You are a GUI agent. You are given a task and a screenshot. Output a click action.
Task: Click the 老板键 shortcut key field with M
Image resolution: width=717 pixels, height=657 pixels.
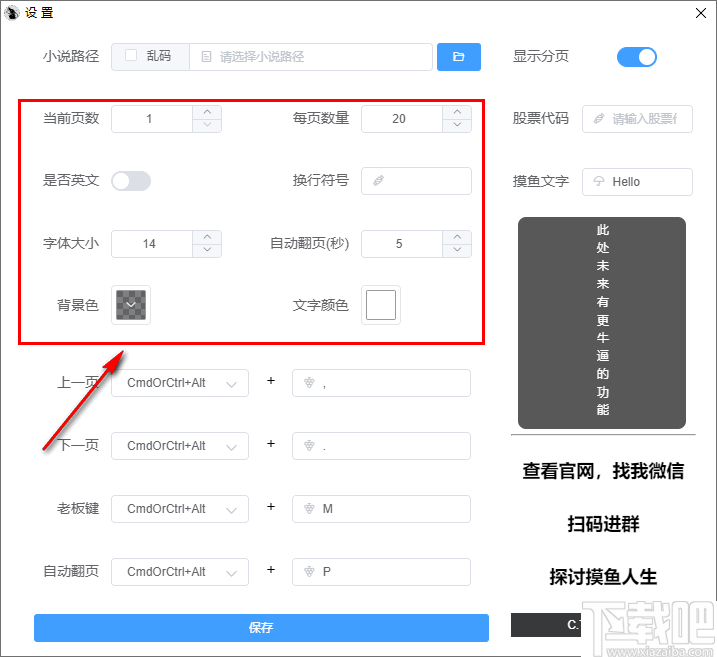click(381, 509)
